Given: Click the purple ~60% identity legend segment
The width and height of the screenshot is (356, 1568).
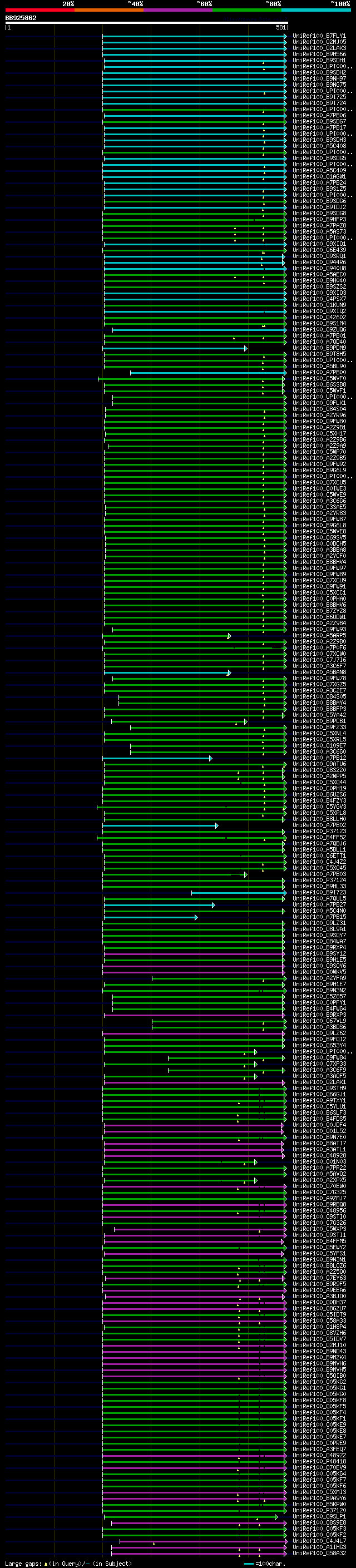Looking at the screenshot, I should (179, 10).
